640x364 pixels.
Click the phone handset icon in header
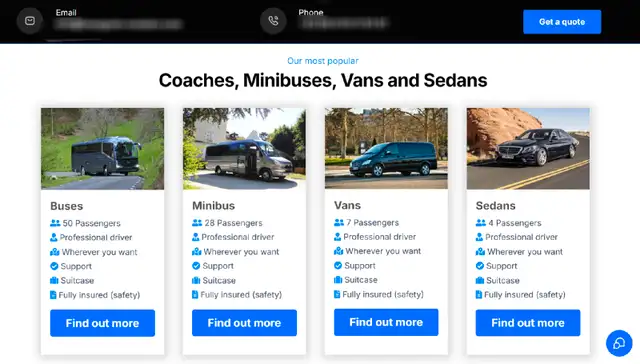click(x=273, y=21)
